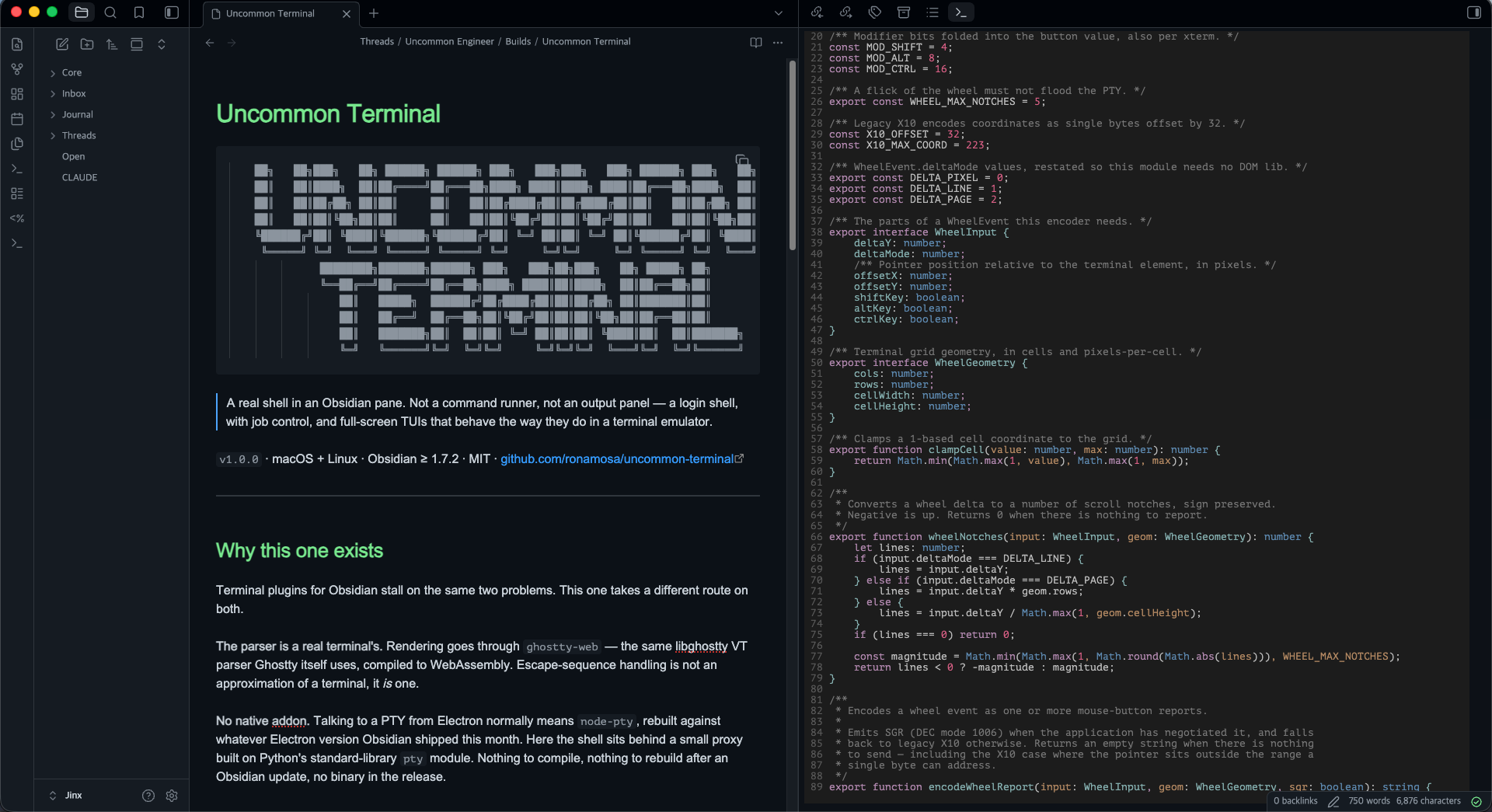Navigate forward with the right arrow

pyautogui.click(x=232, y=43)
